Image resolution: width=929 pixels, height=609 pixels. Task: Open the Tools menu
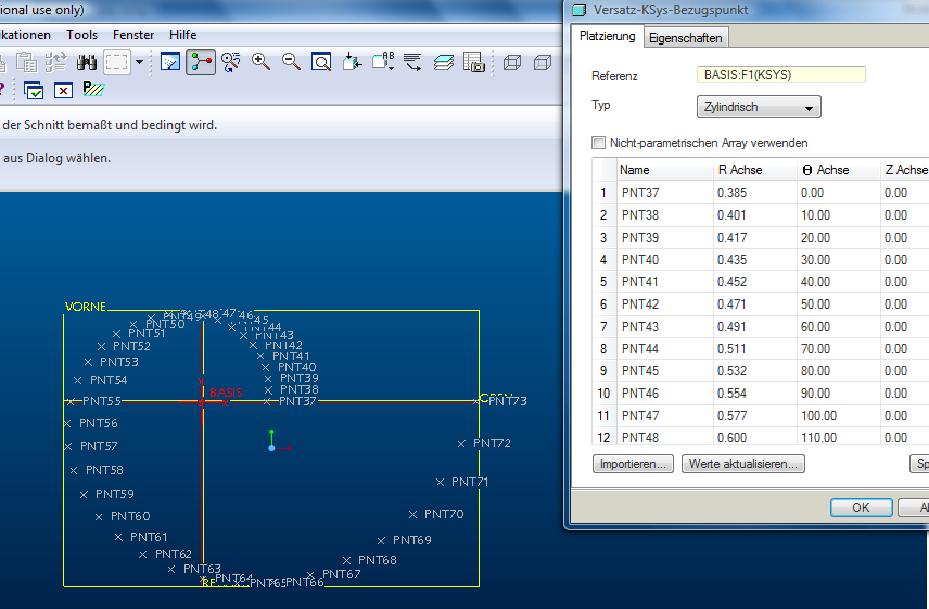click(82, 35)
